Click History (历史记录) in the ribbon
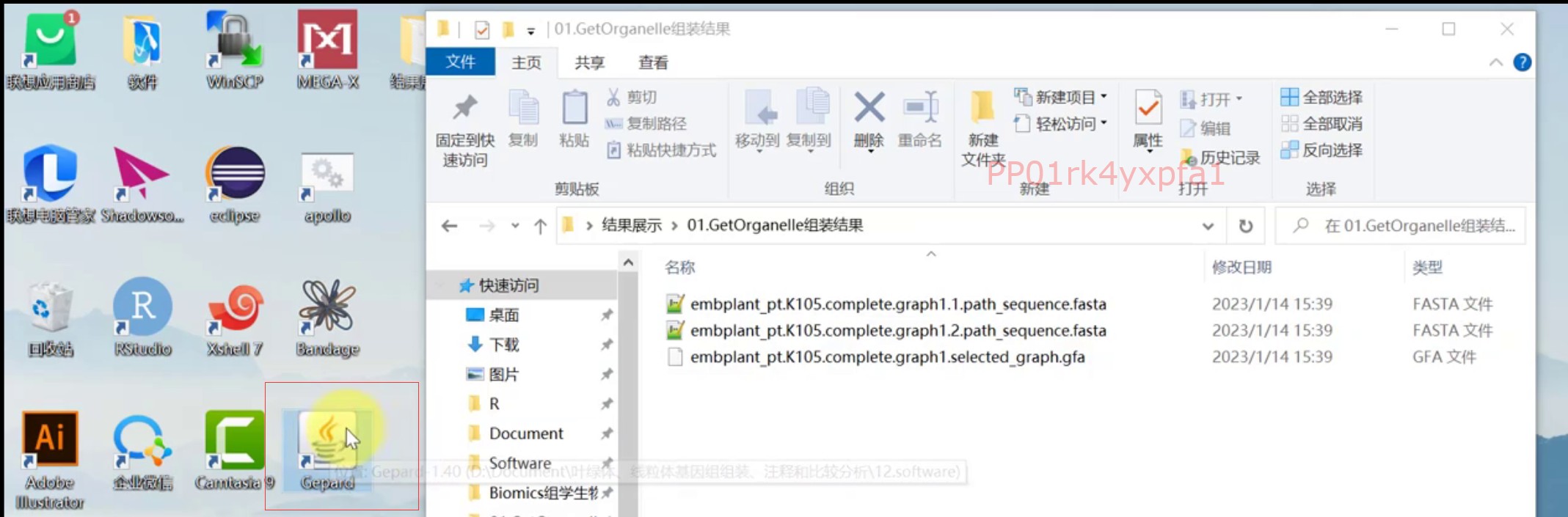This screenshot has width=1568, height=517. click(1221, 157)
